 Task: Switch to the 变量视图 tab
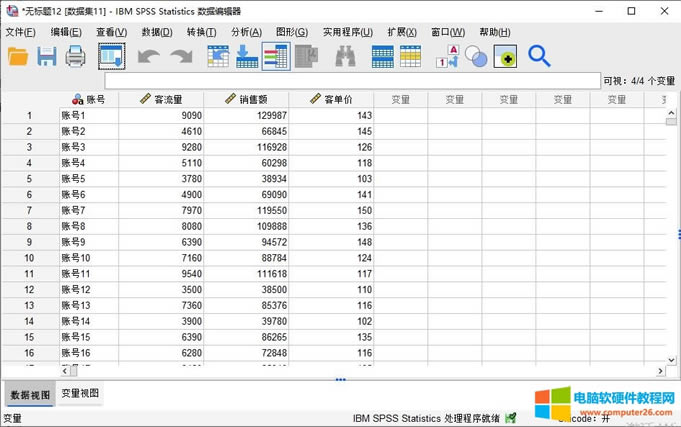[80, 394]
